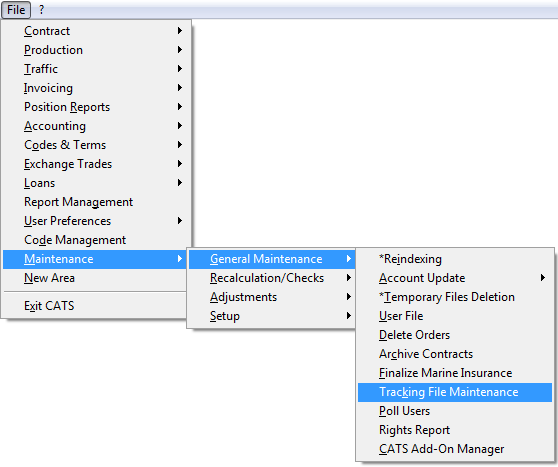Select Archive Contracts
The width and height of the screenshot is (558, 467).
tap(455, 354)
